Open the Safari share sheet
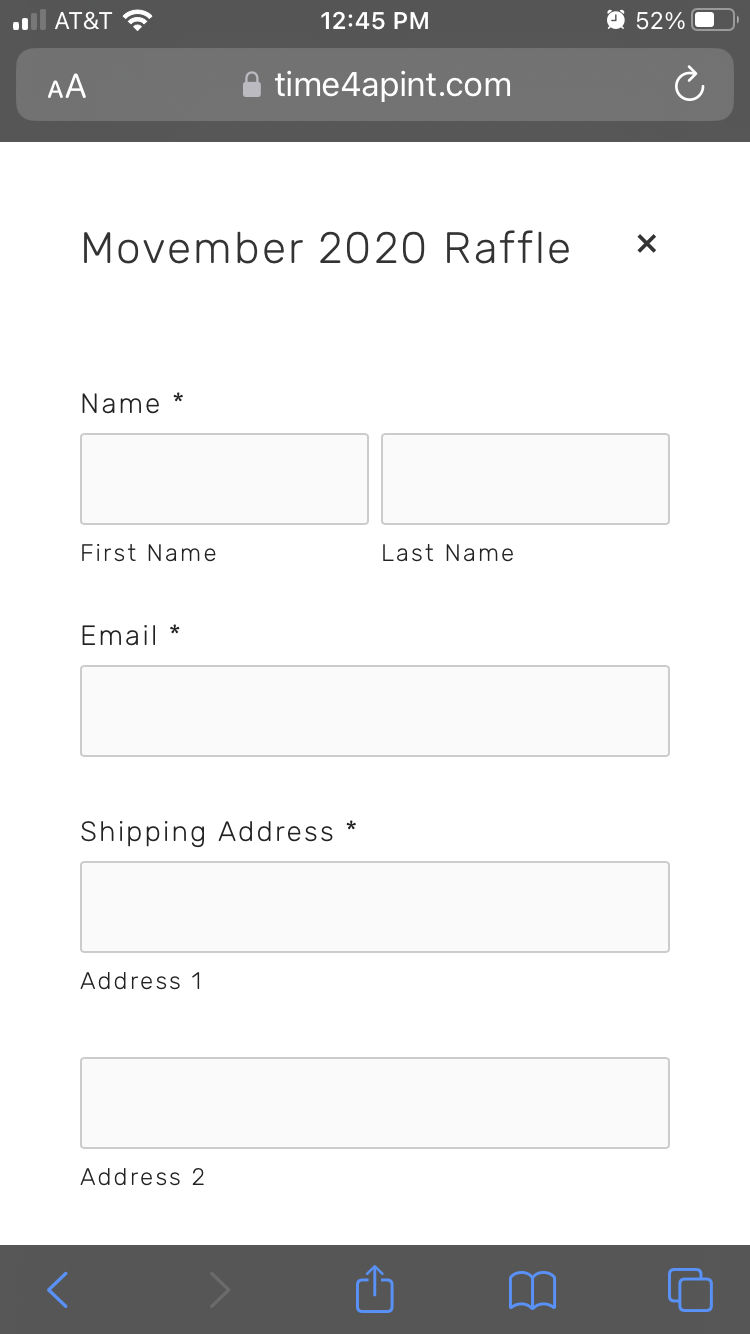The height and width of the screenshot is (1334, 750). [375, 1289]
